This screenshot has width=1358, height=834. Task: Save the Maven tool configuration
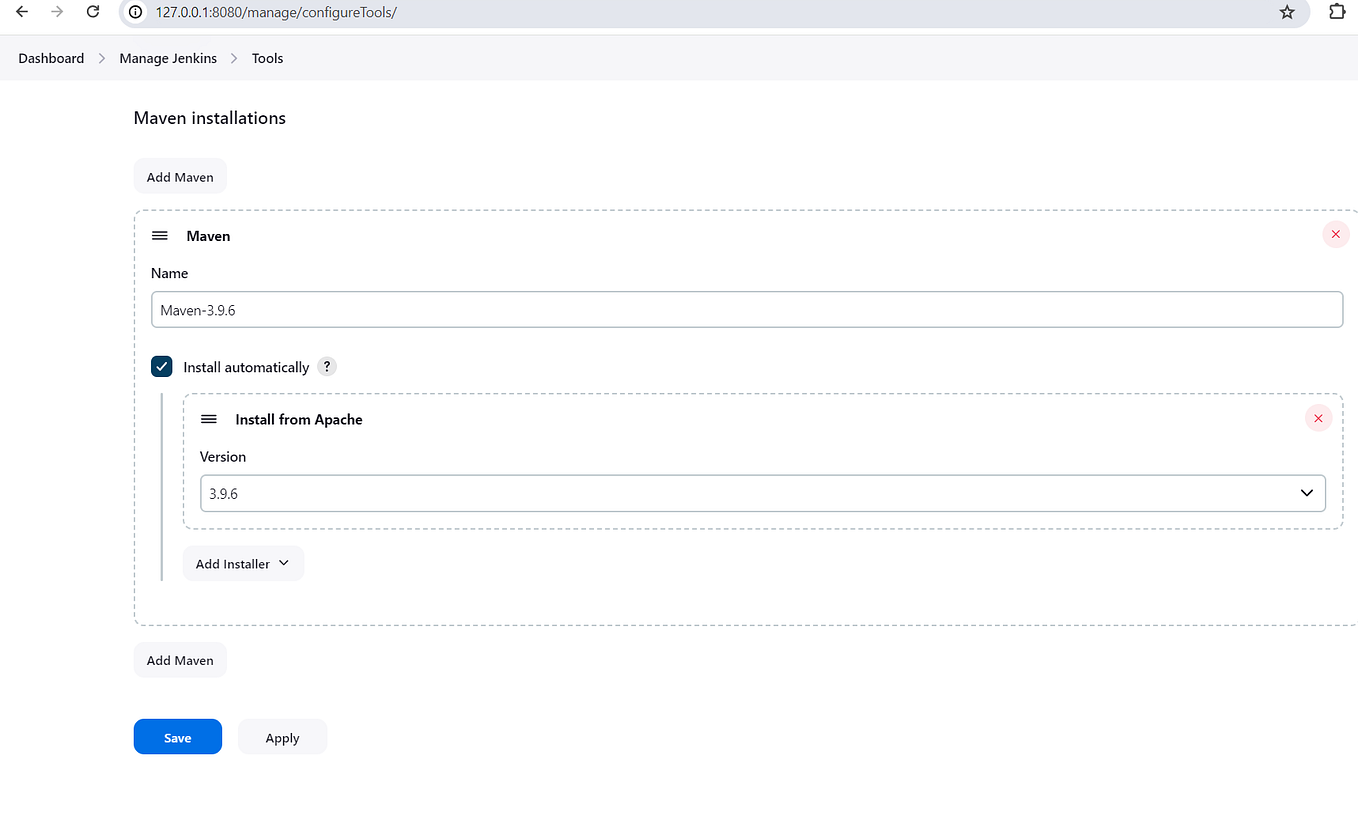coord(177,736)
